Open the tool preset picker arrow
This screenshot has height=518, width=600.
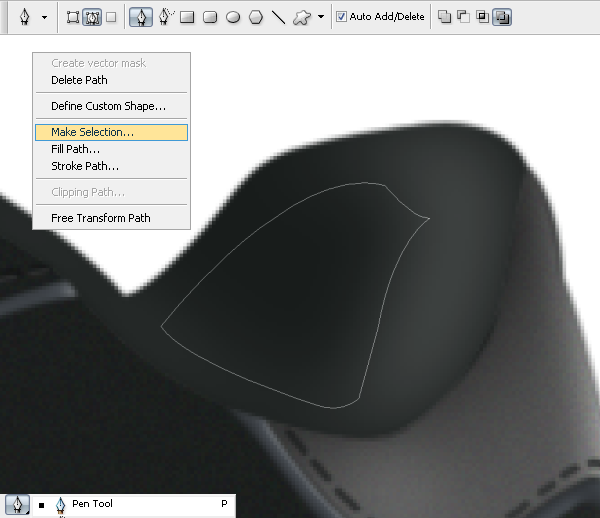(x=44, y=17)
